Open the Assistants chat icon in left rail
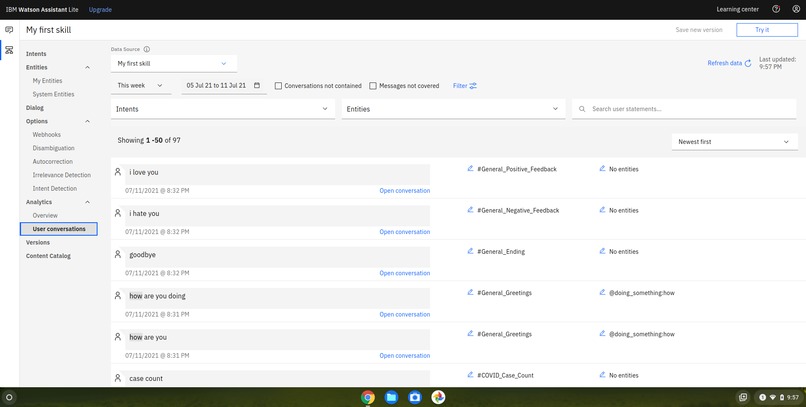 (x=9, y=30)
